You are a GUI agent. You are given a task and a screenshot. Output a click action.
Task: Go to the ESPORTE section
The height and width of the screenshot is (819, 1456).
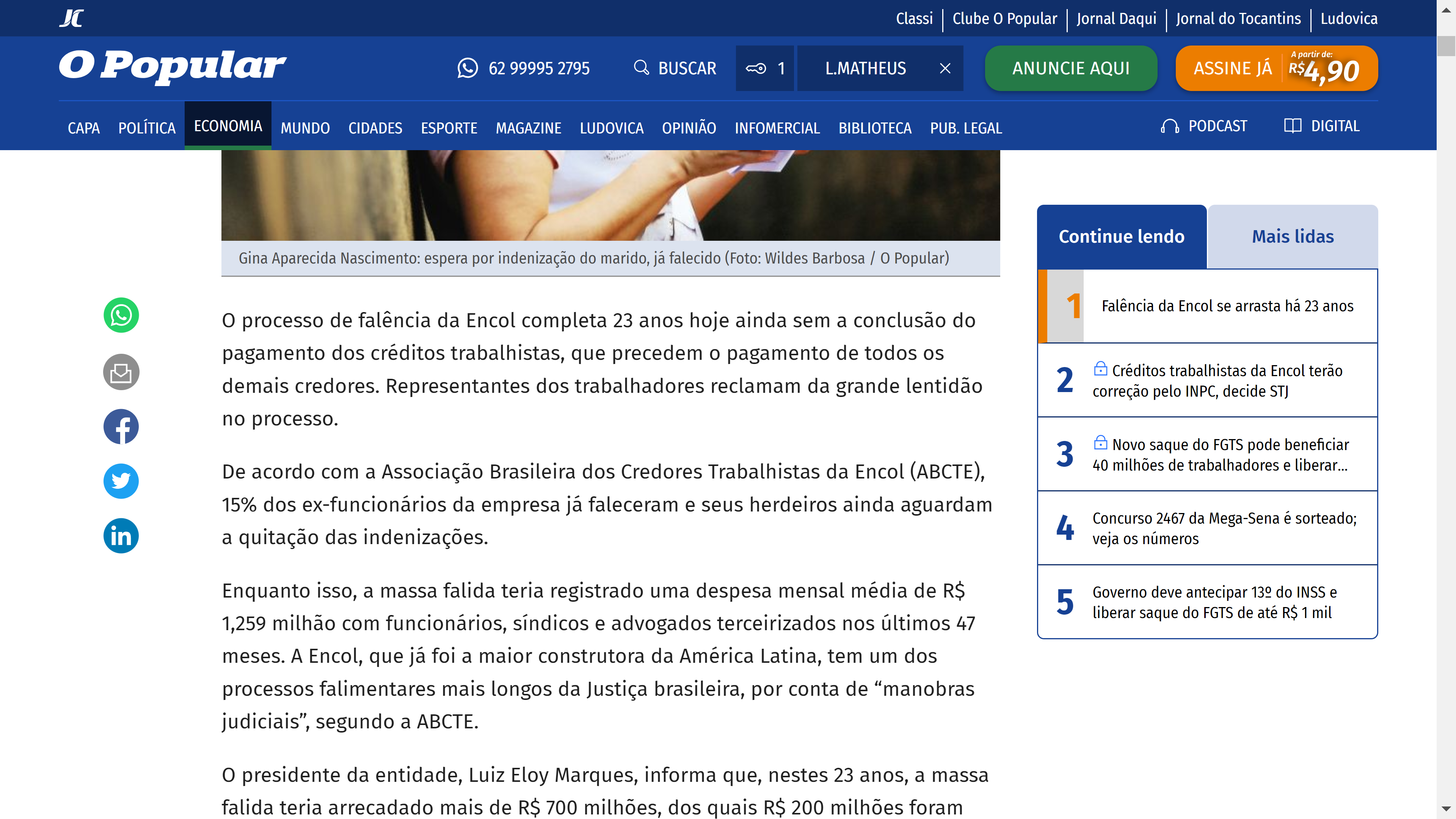[449, 128]
